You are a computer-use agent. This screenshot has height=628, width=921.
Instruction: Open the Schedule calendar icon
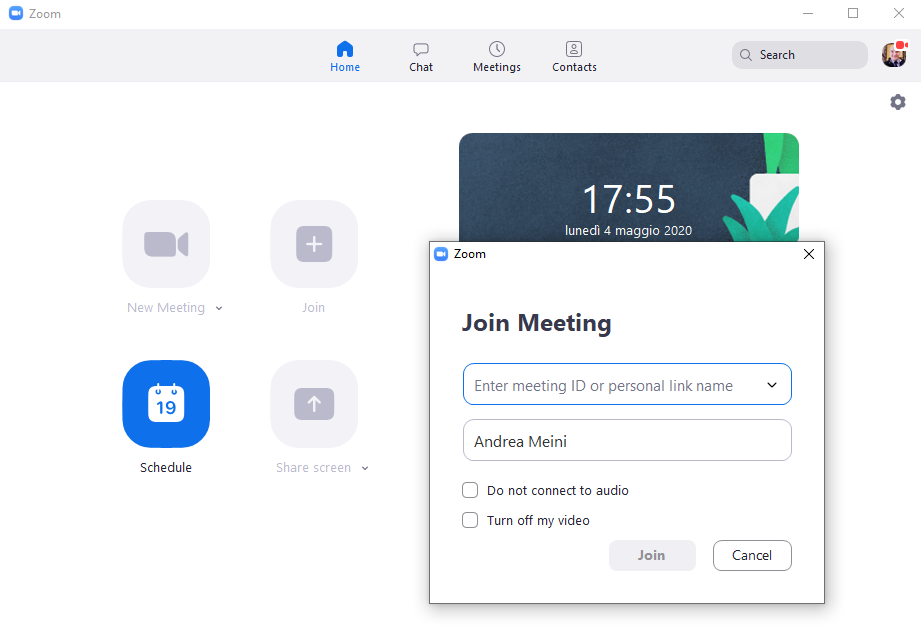tap(166, 404)
